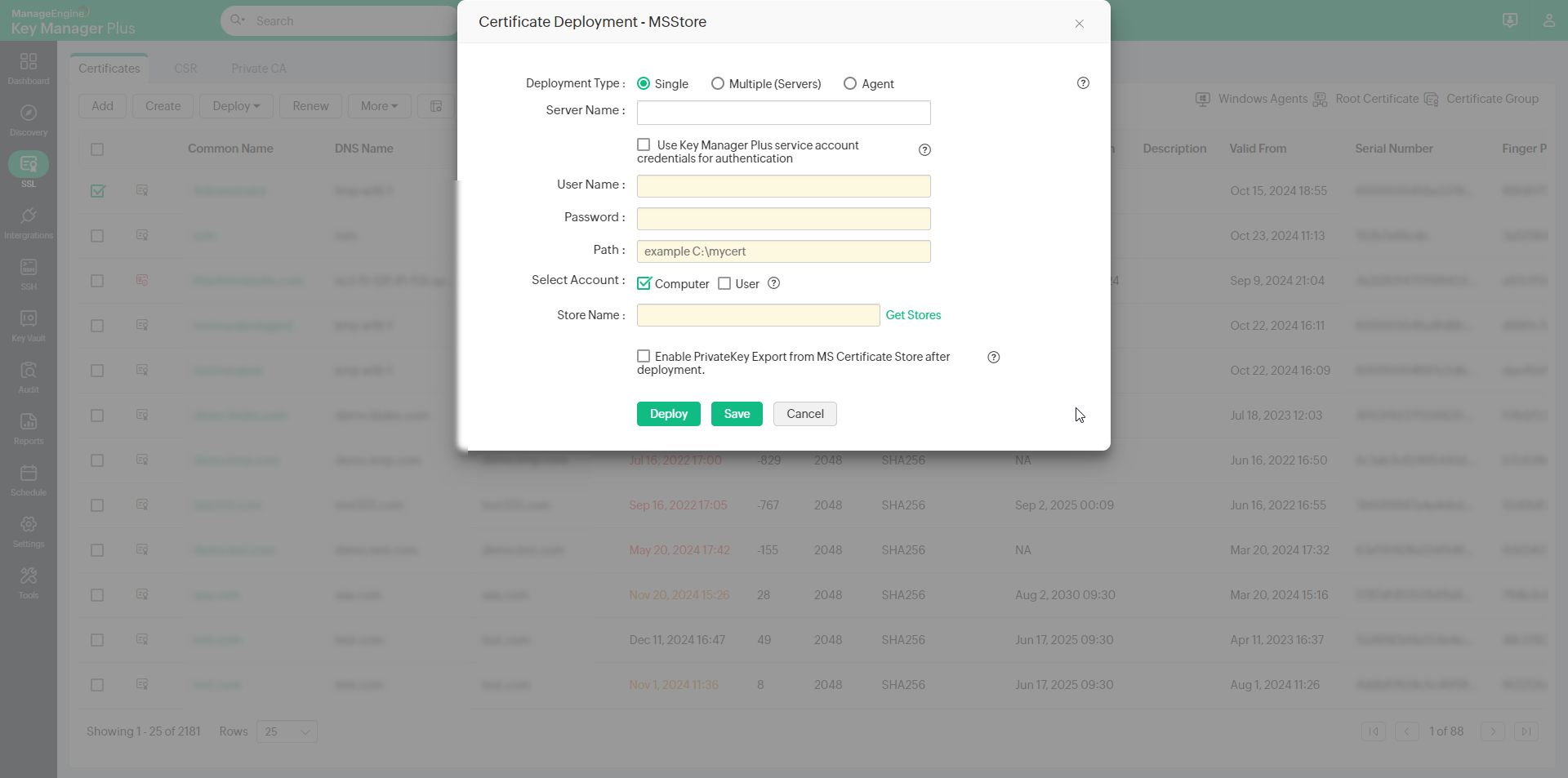The width and height of the screenshot is (1568, 778).
Task: Click the column chooser icon beside More
Action: [436, 106]
